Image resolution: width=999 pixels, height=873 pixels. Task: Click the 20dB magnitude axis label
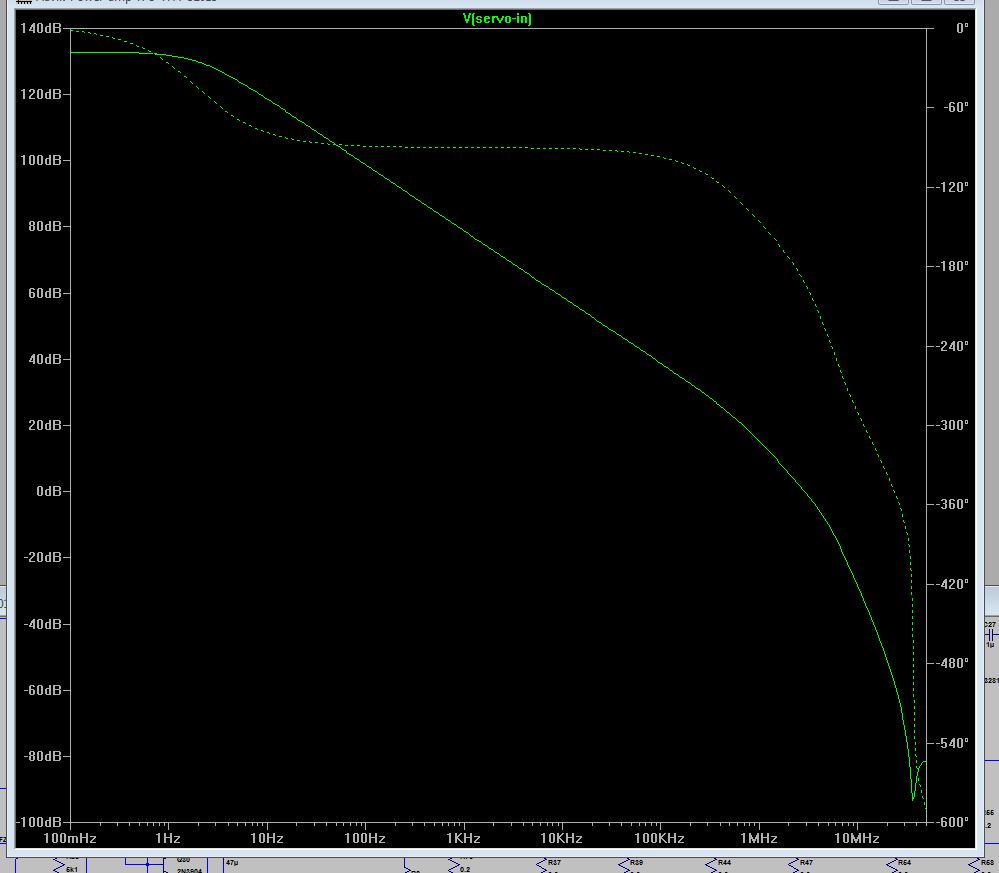45,425
